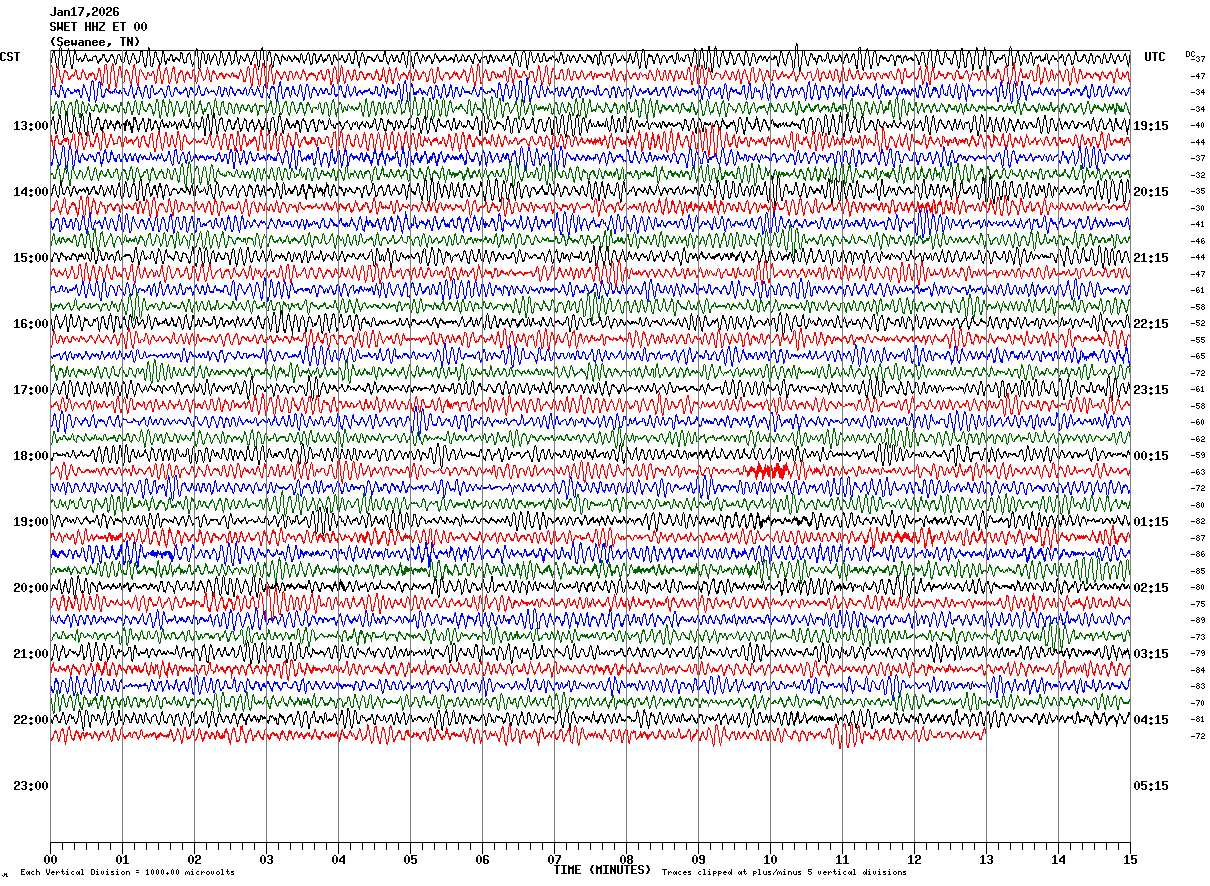1210x886 pixels.
Task: Click minute tick label 10 on the axis
Action: click(770, 859)
